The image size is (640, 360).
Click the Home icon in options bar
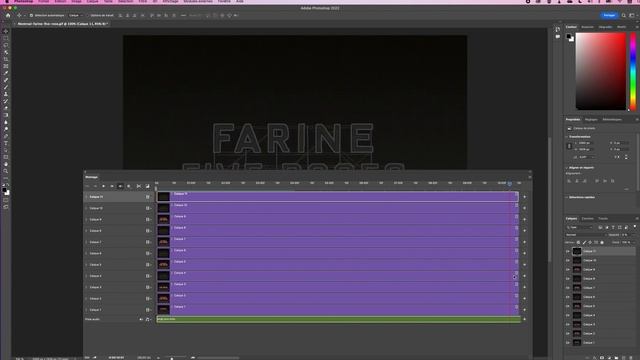8,16
